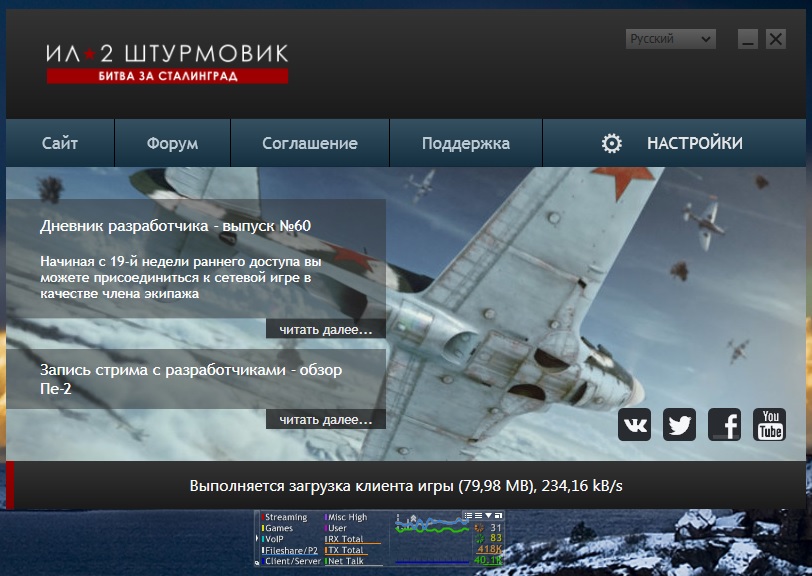Screen dimensions: 812x576
Task: Click the down triangle icon in network widget
Action: [x=488, y=516]
